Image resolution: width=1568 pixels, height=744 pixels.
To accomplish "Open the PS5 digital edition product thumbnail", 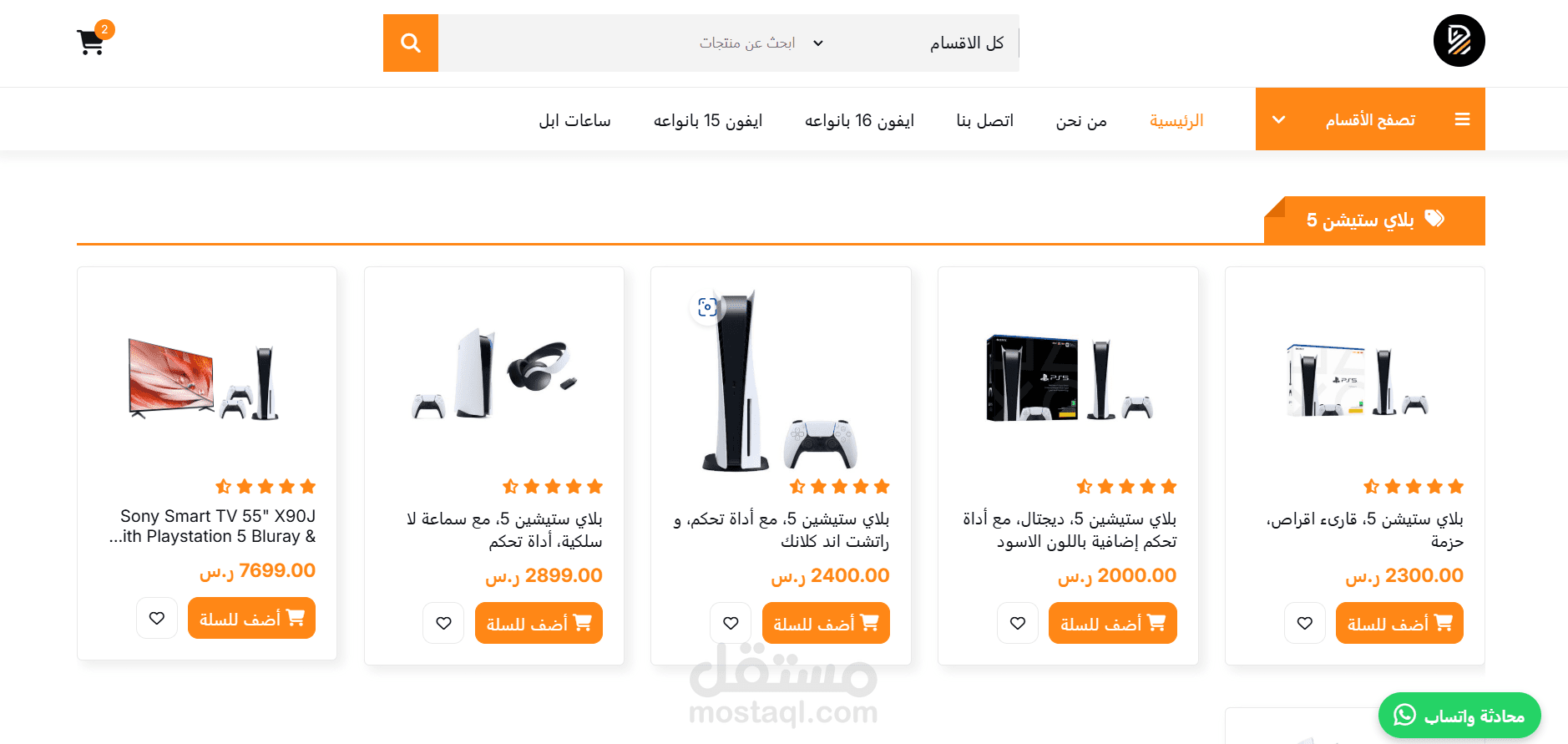I will pos(1068,378).
